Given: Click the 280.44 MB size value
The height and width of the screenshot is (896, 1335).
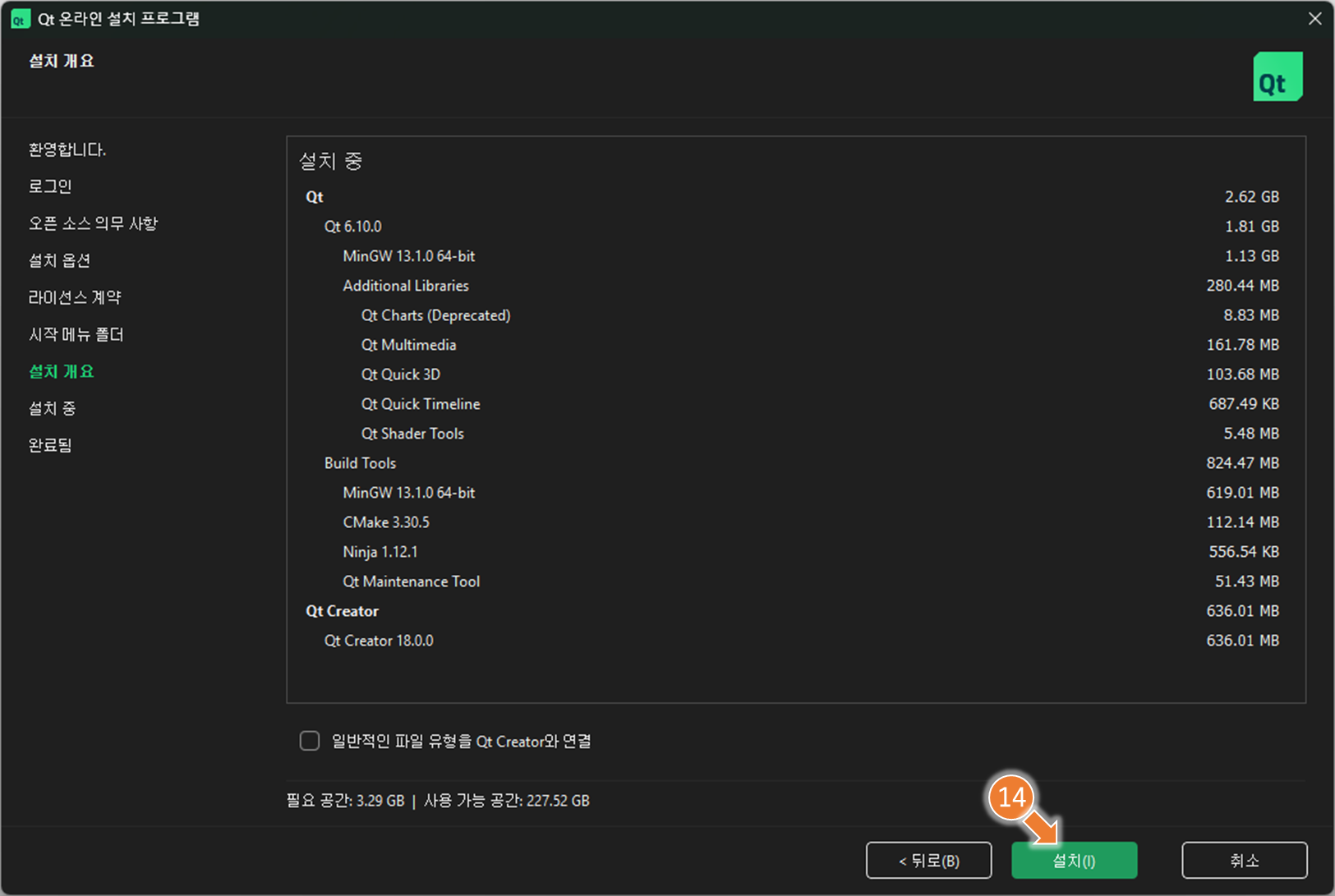Looking at the screenshot, I should pos(1242,285).
